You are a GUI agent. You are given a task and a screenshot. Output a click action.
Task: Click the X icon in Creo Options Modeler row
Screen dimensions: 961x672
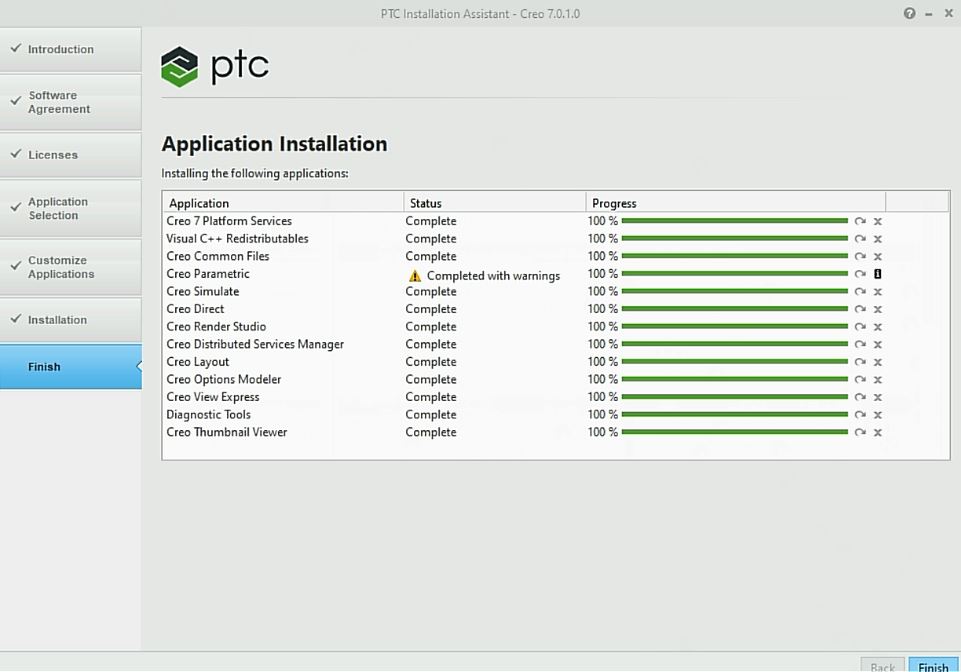point(878,380)
